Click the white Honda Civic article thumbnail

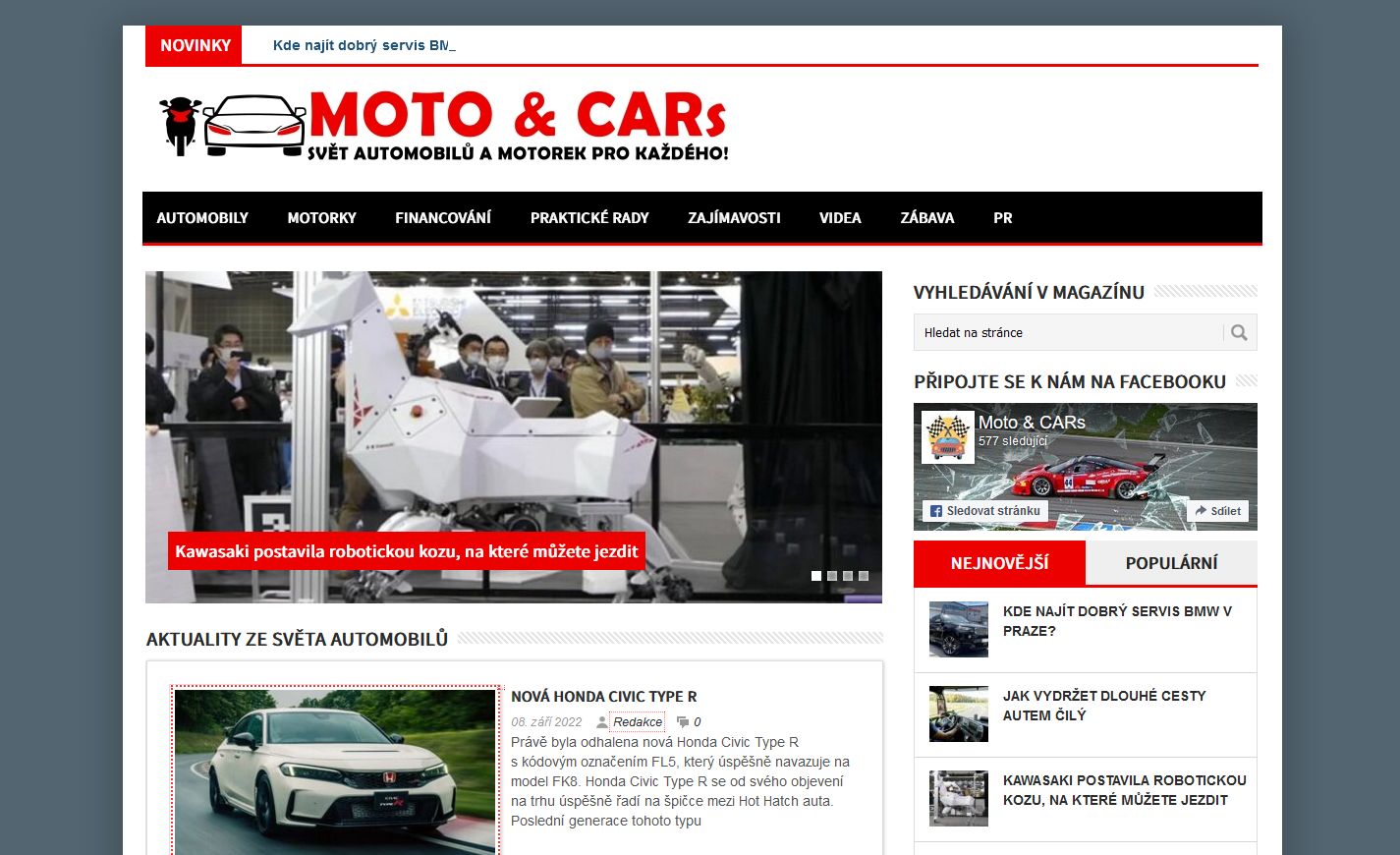point(335,771)
